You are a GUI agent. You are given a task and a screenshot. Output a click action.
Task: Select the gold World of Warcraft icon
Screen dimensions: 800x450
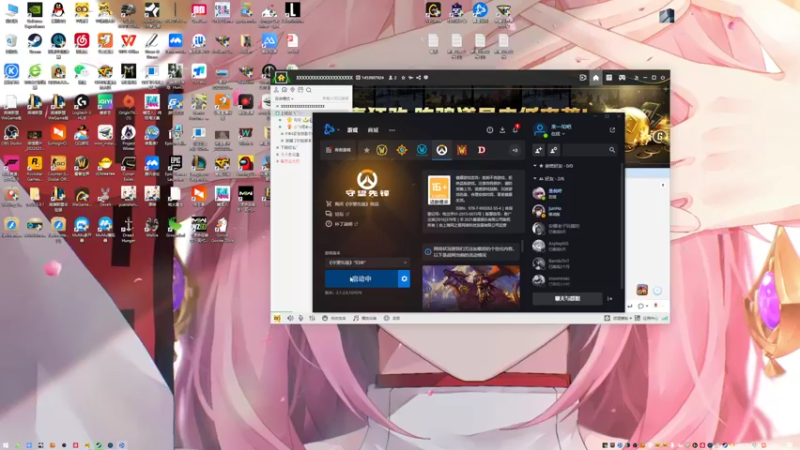382,150
